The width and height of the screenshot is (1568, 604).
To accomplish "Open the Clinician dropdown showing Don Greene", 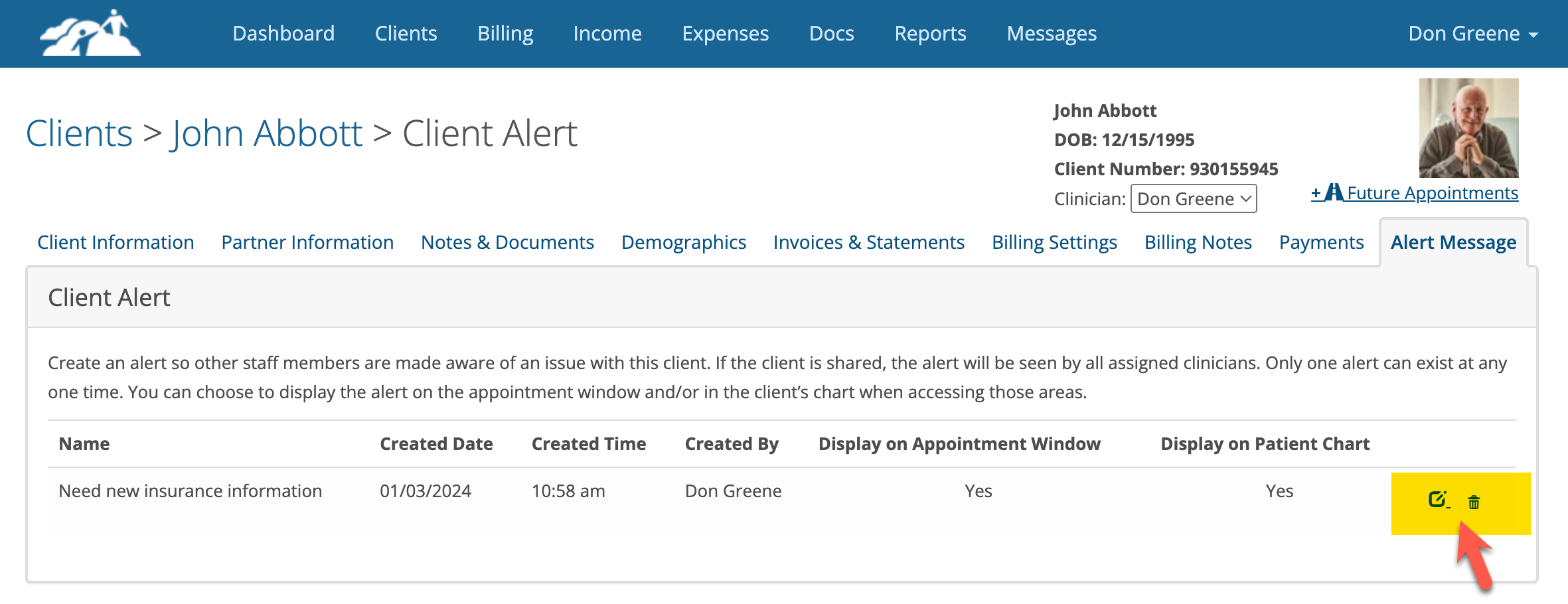I will 1194,198.
